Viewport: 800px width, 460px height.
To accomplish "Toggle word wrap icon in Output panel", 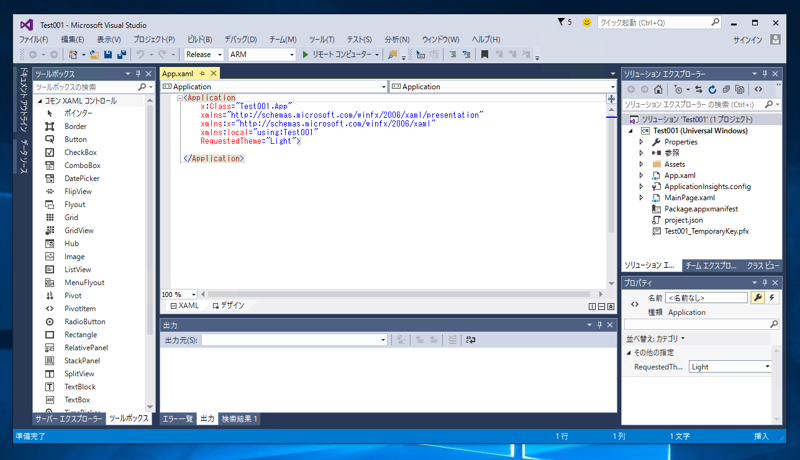I will pos(470,340).
